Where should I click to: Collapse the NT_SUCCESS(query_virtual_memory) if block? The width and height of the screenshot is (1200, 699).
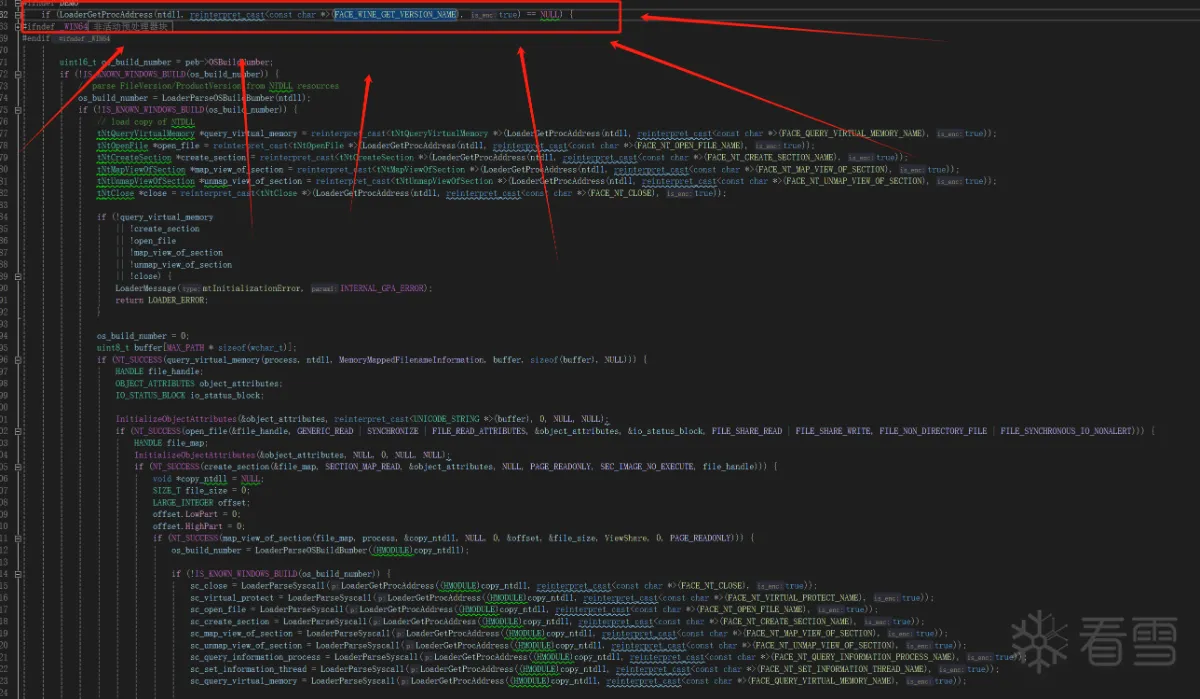18,360
